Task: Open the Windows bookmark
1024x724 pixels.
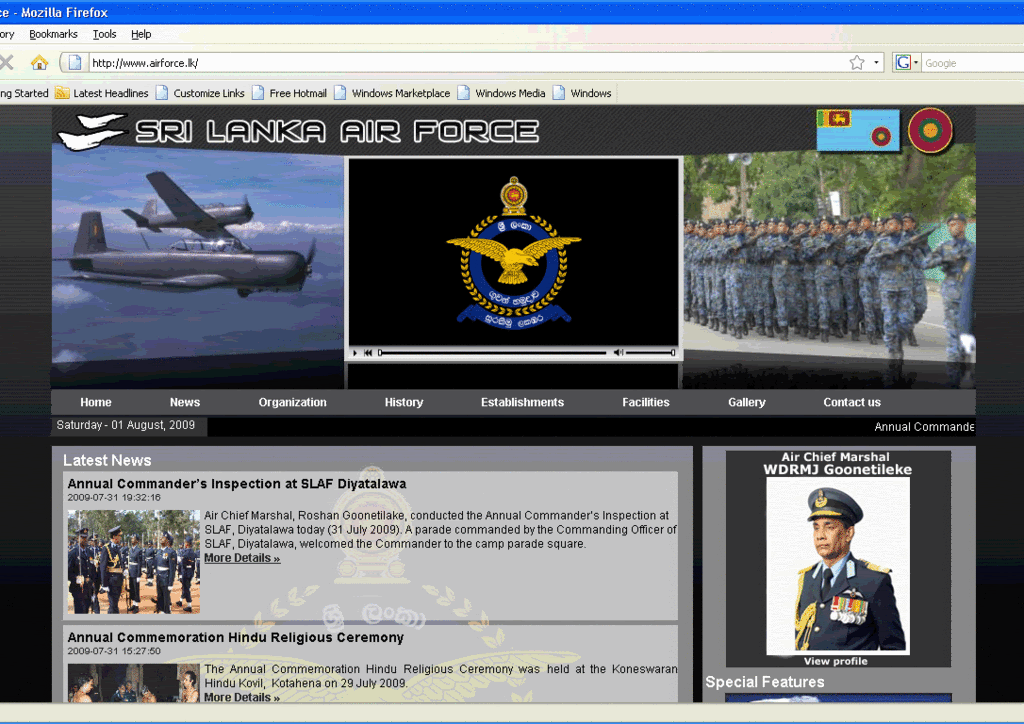Action: pyautogui.click(x=583, y=93)
